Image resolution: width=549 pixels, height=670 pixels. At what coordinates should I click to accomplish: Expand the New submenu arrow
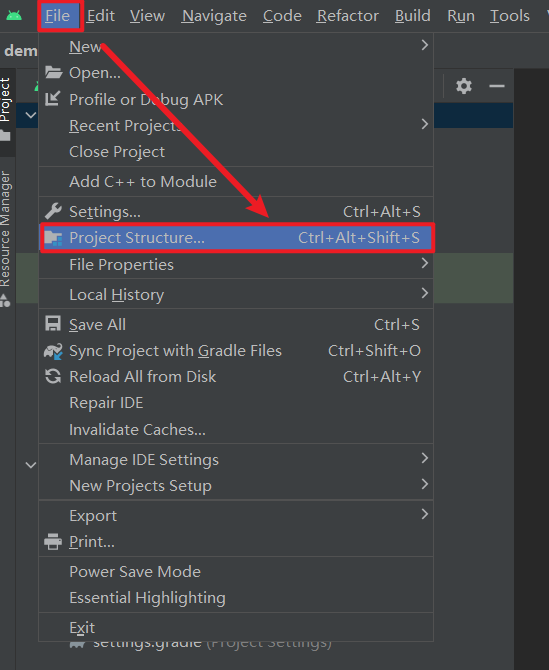point(424,45)
